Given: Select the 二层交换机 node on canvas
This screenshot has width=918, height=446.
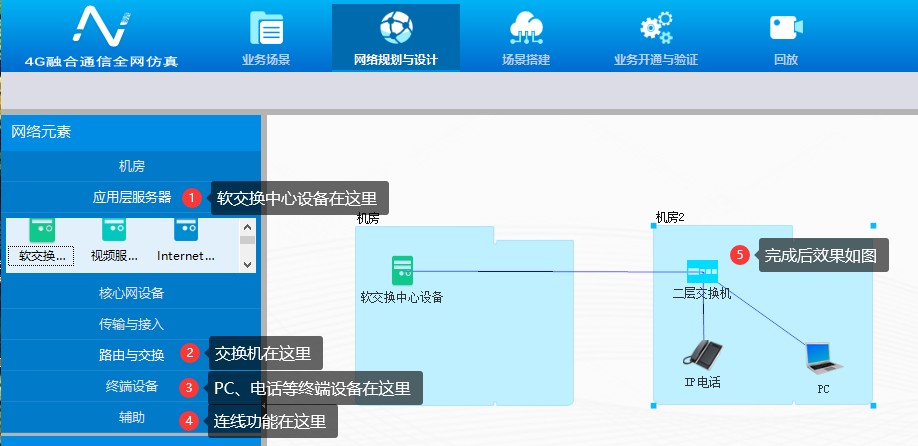Looking at the screenshot, I should 702,272.
